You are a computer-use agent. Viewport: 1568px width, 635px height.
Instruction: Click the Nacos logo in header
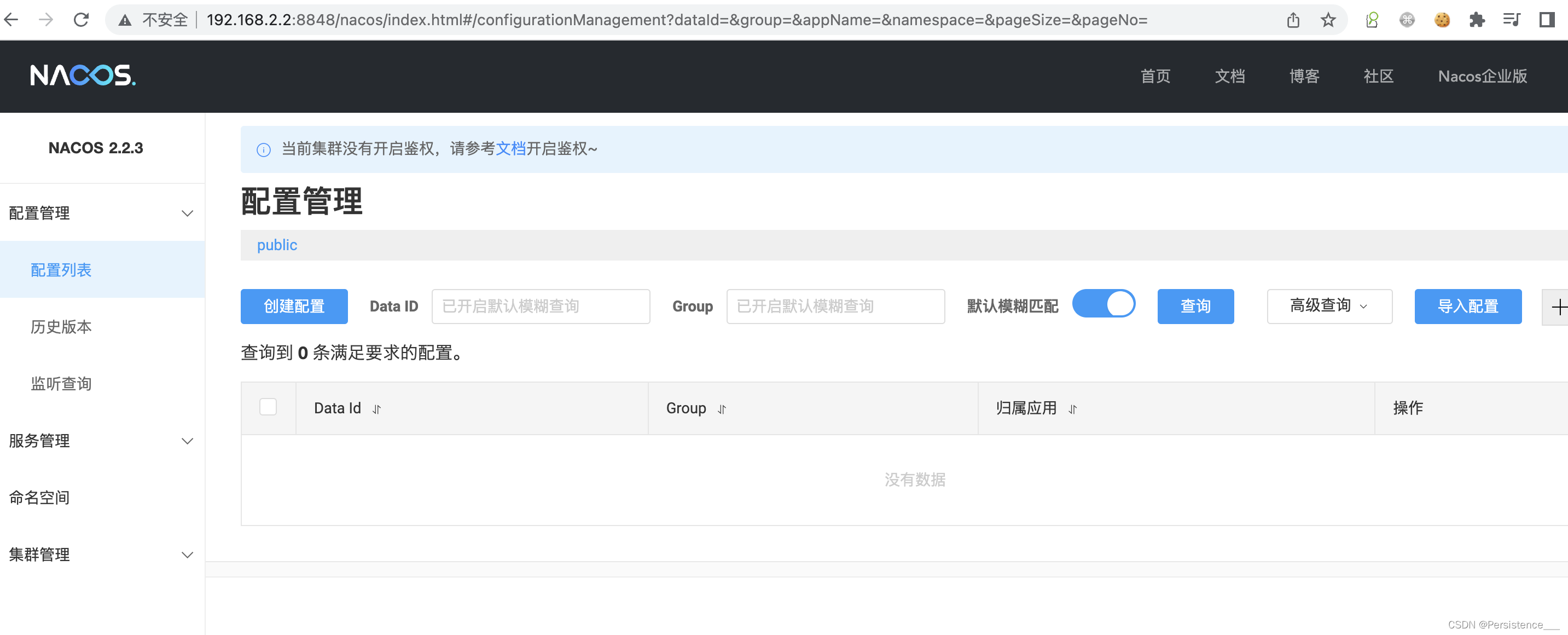83,76
